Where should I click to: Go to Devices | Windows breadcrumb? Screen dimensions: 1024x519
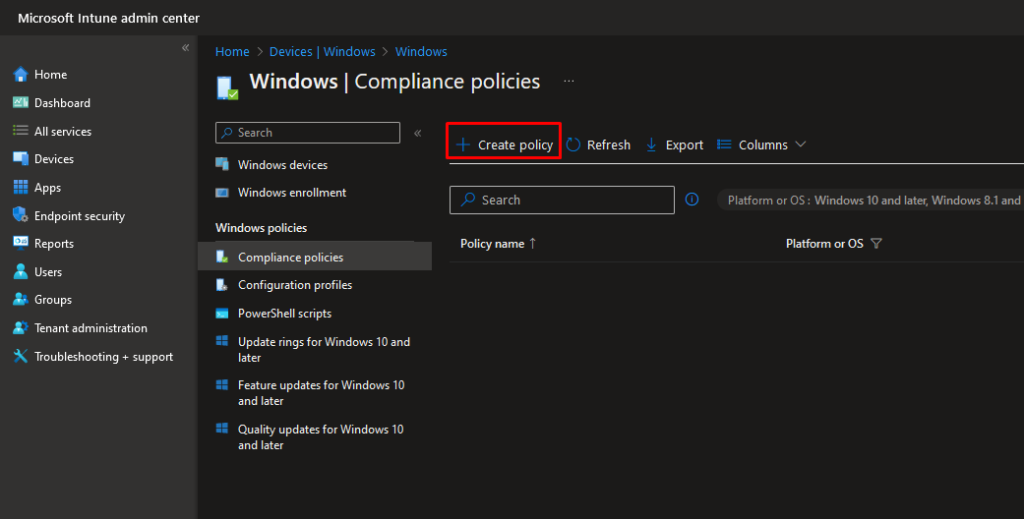pos(323,52)
